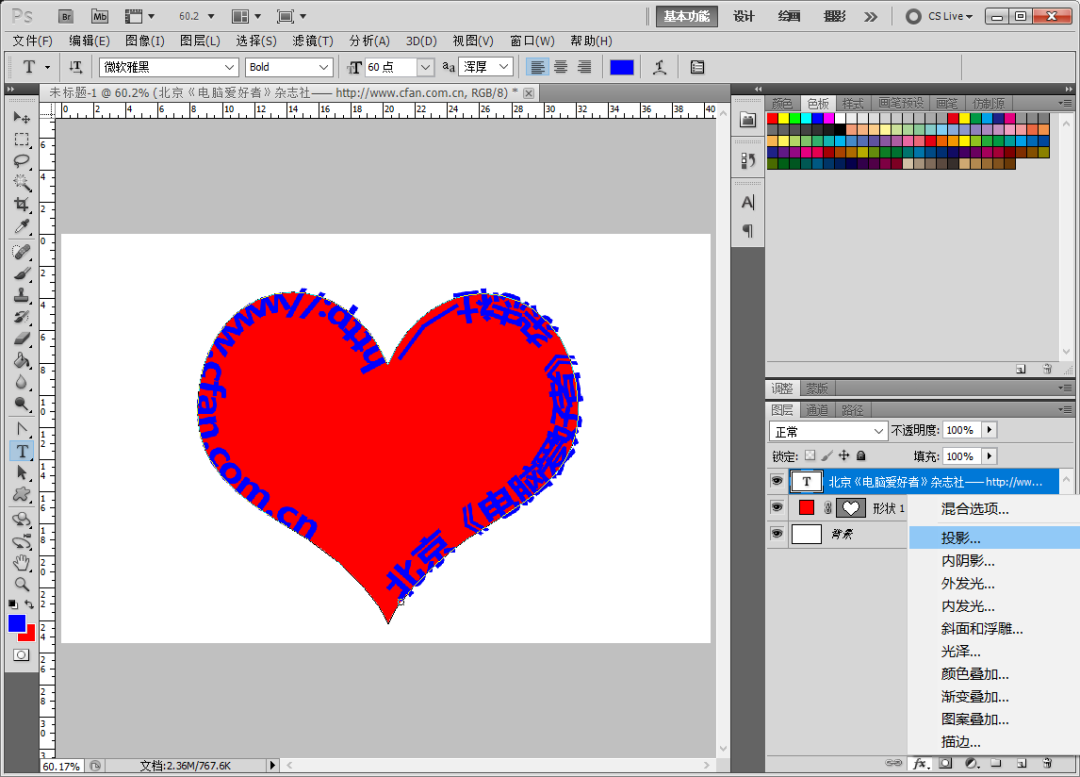This screenshot has height=777, width=1080.
Task: Switch to the 通道 tab
Action: point(817,410)
